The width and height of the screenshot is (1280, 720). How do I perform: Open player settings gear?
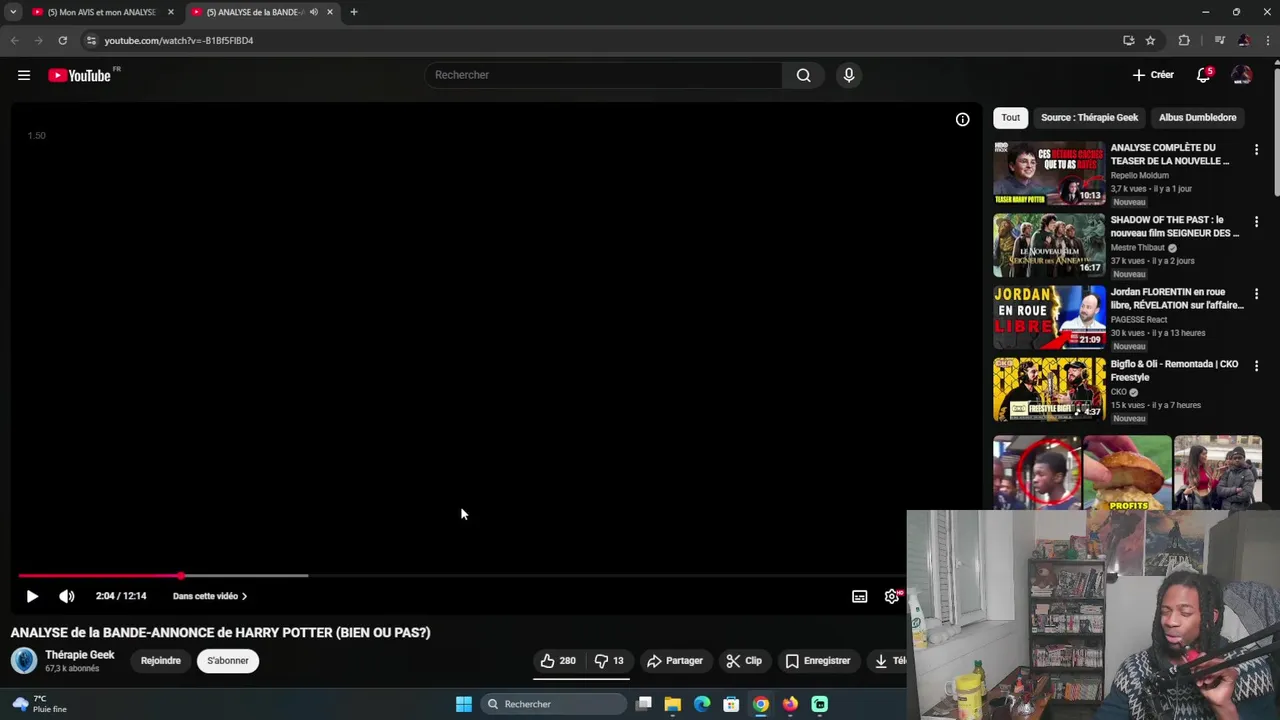(x=892, y=596)
